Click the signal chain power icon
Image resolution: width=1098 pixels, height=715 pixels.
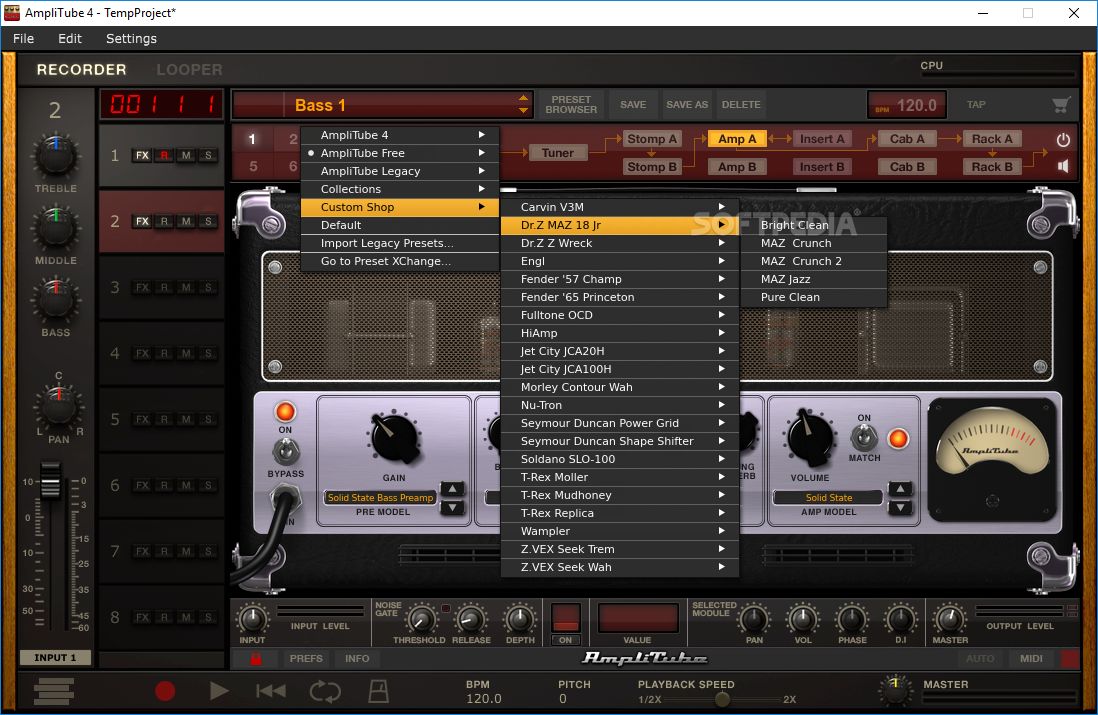[x=1063, y=139]
